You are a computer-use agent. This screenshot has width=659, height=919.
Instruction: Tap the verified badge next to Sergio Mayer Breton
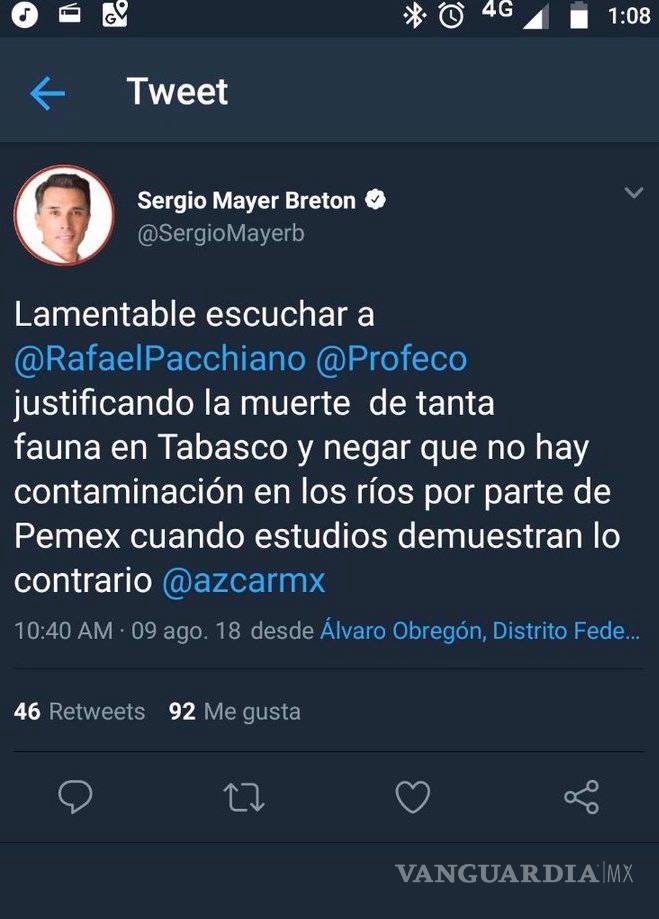(375, 199)
